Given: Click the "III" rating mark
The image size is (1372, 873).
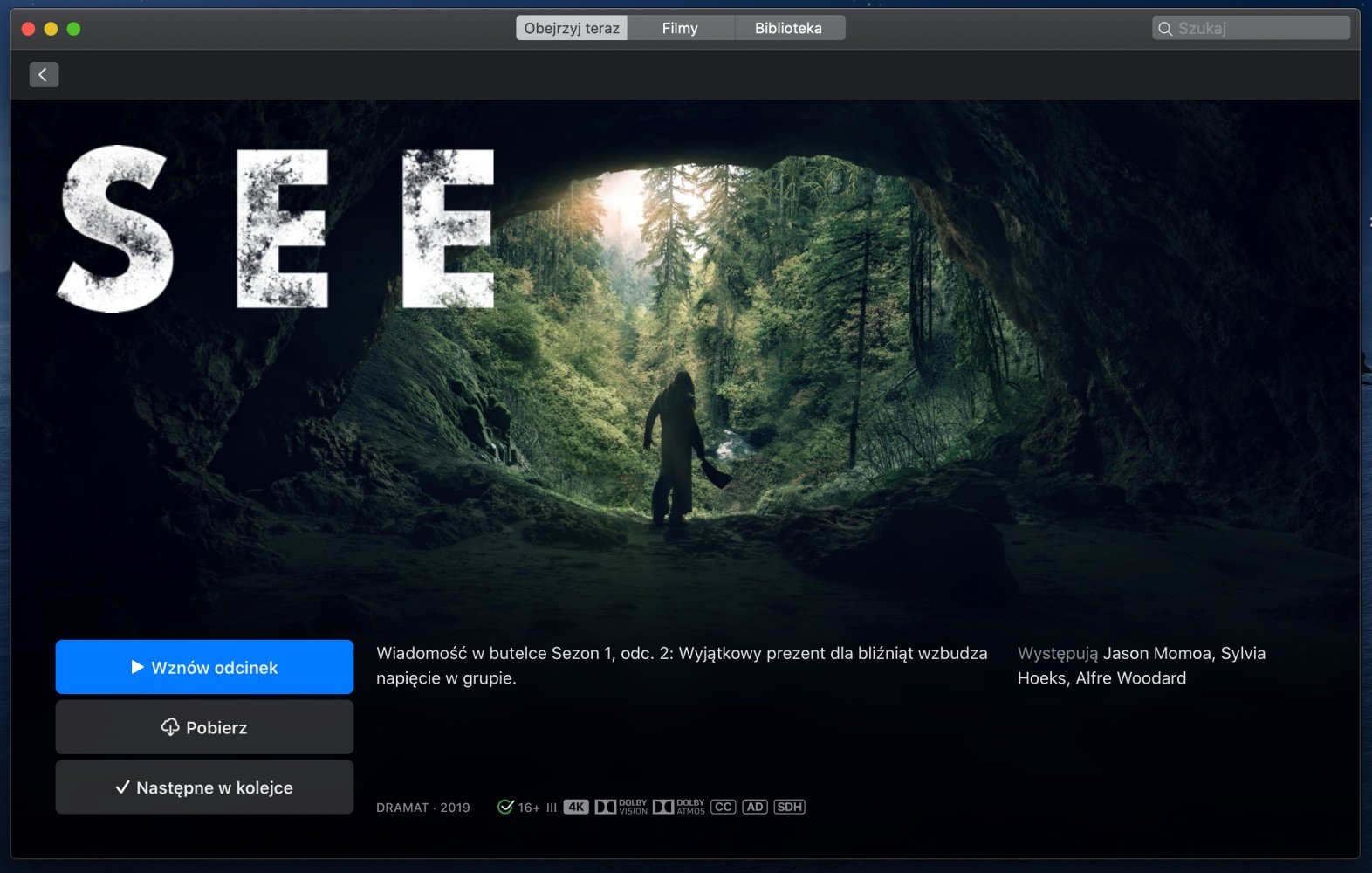Looking at the screenshot, I should click(552, 808).
